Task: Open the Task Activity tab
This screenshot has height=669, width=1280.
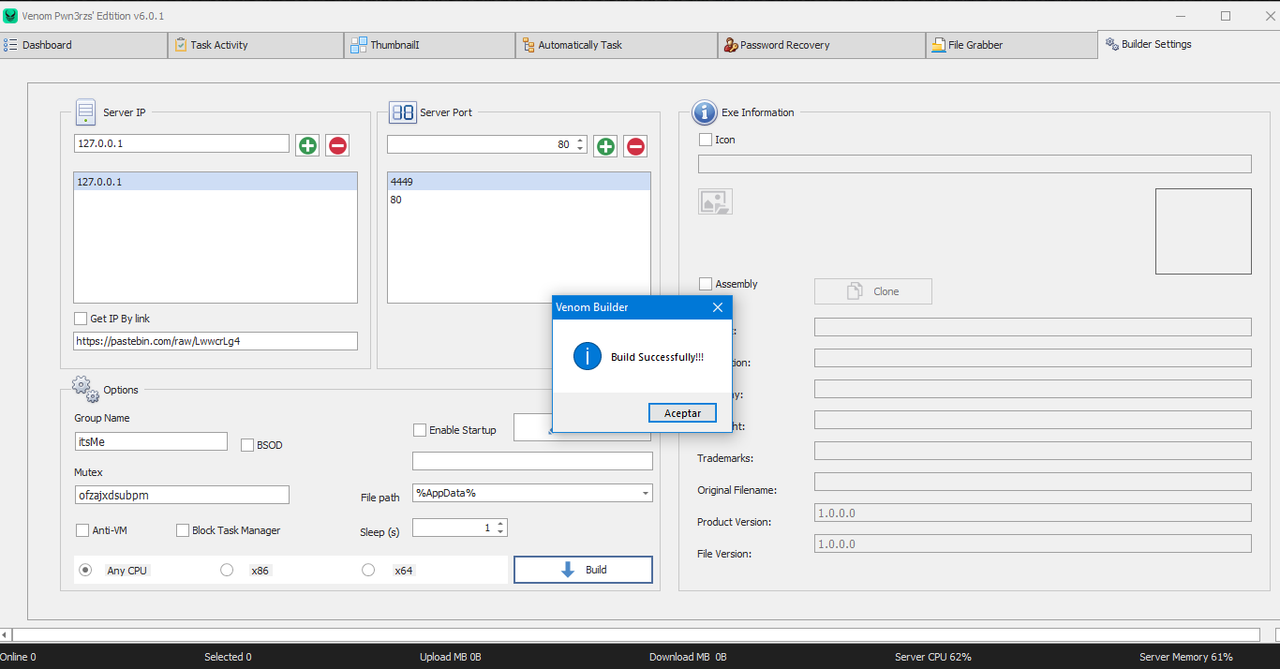Action: pos(255,45)
